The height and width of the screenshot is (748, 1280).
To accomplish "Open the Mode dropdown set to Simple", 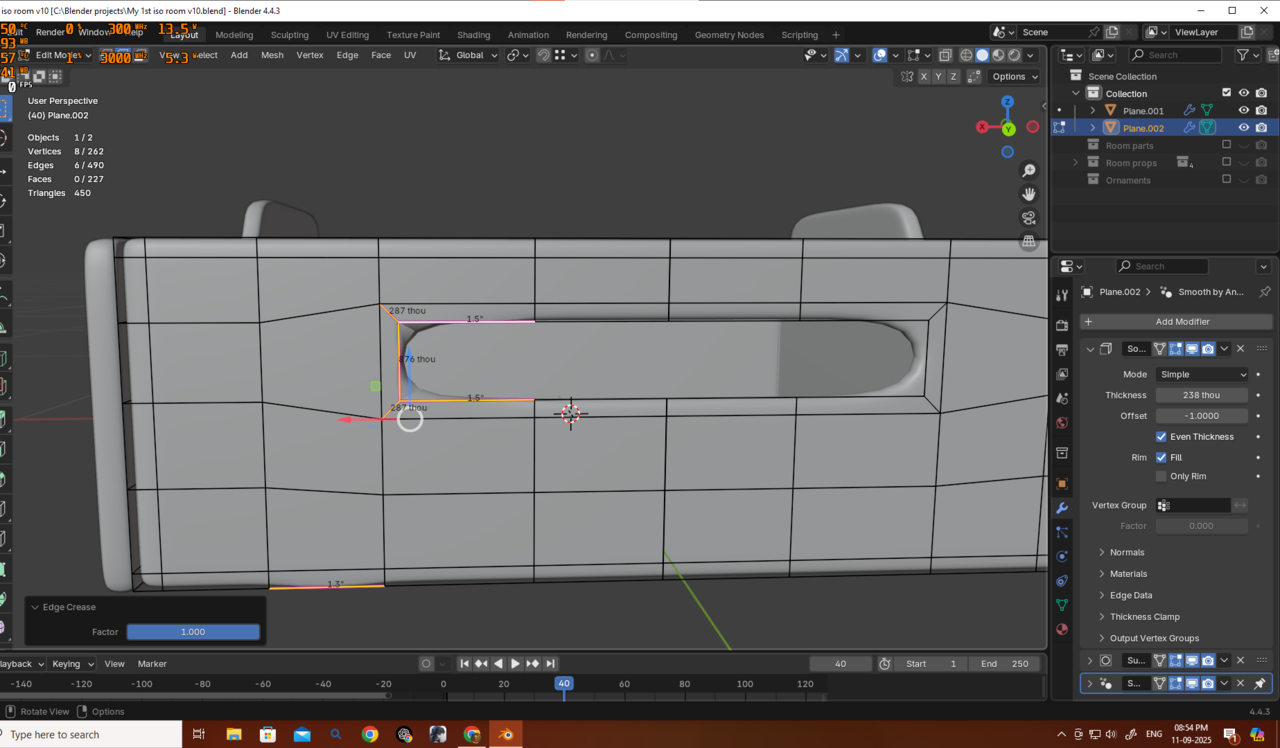I will [1201, 374].
